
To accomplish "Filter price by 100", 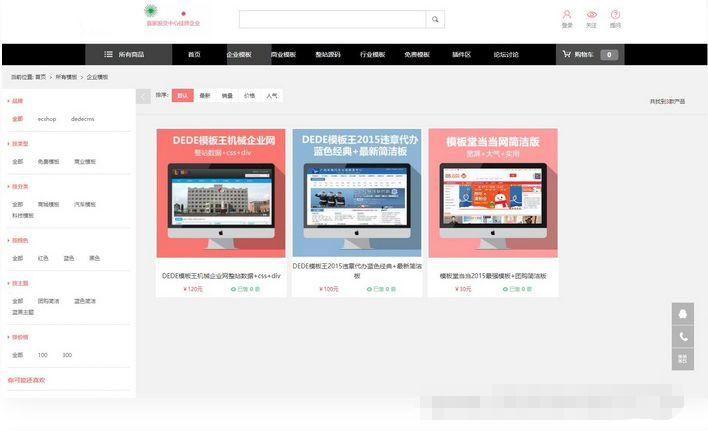I will pyautogui.click(x=43, y=355).
